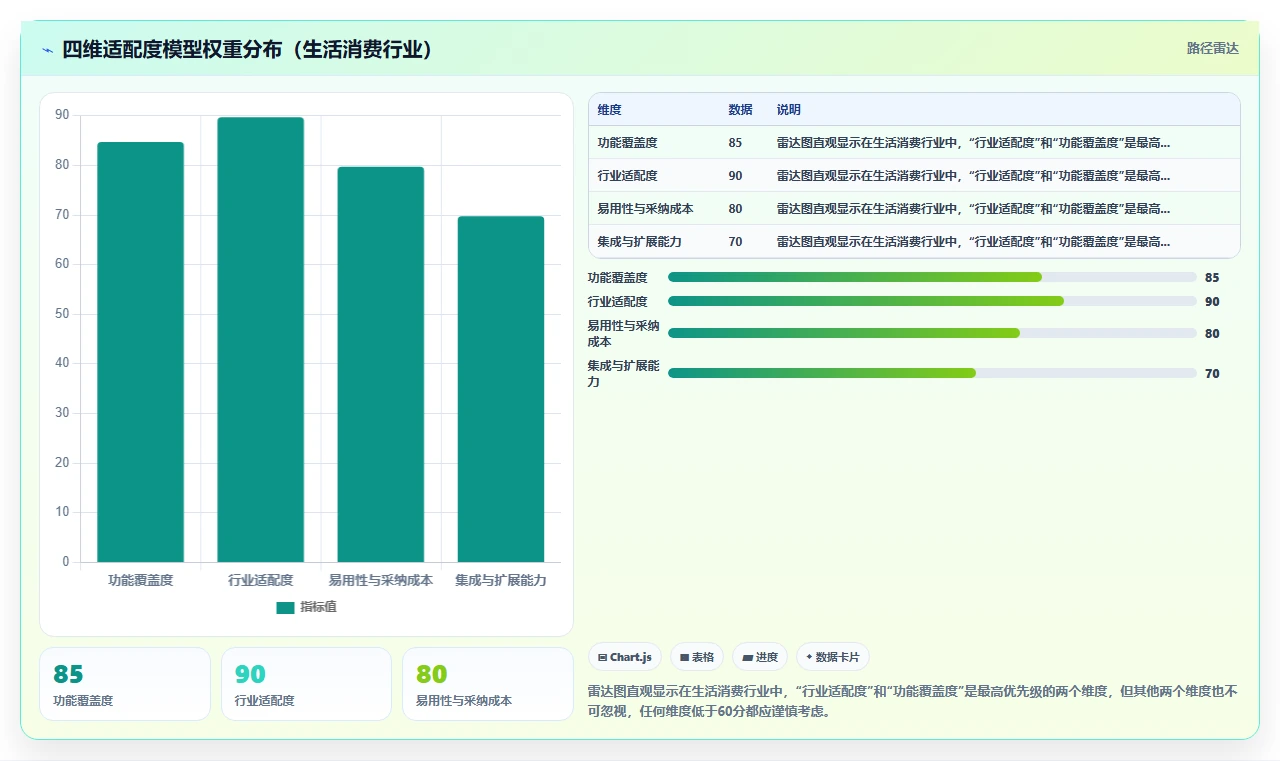This screenshot has width=1280, height=761.
Task: Click the 说明 column header
Action: pyautogui.click(x=789, y=110)
